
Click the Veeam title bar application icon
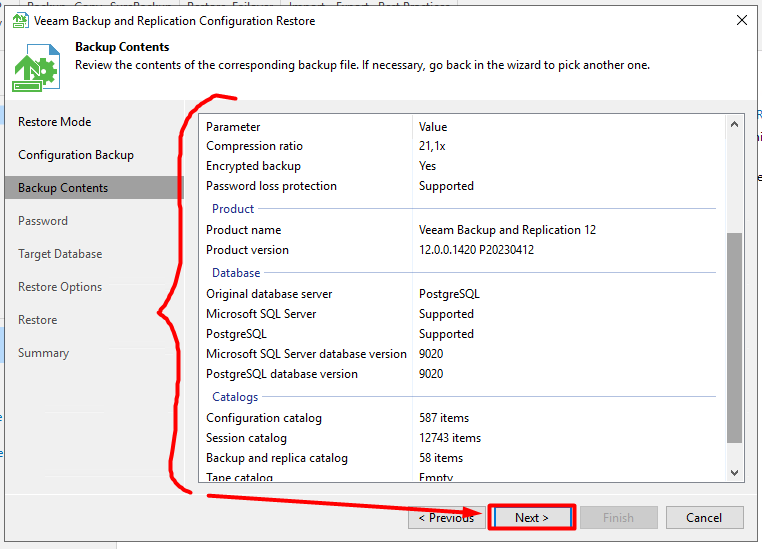click(20, 20)
